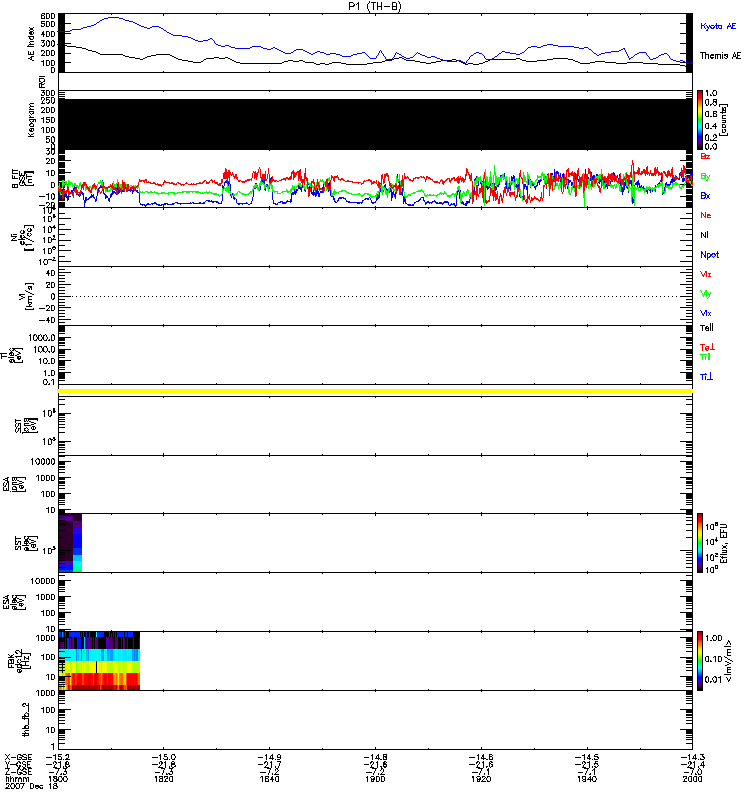Click the -15.0 X-GSE position value
The image size is (750, 800).
coord(163,757)
